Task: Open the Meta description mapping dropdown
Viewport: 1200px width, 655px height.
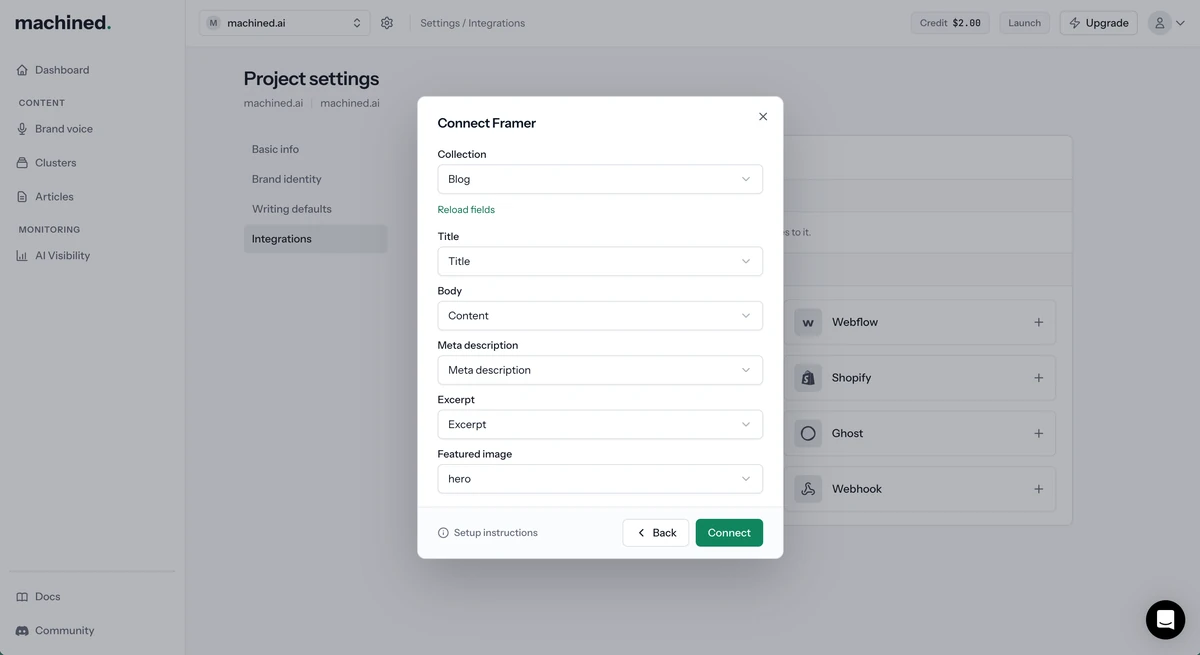Action: click(x=600, y=370)
